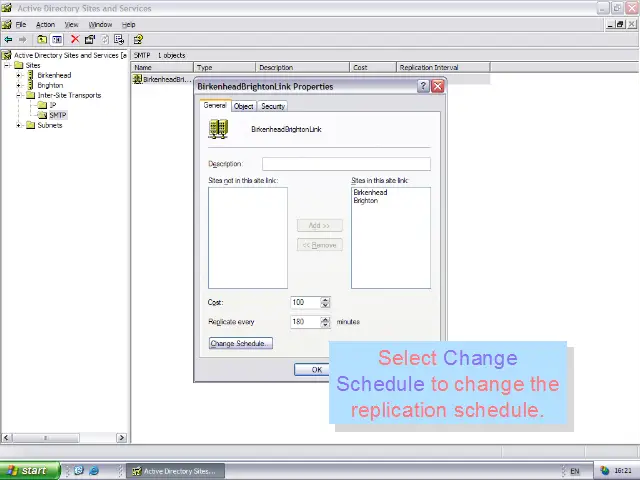Click the Subnets folder icon
Viewport: 640px width, 480px height.
[x=30, y=125]
